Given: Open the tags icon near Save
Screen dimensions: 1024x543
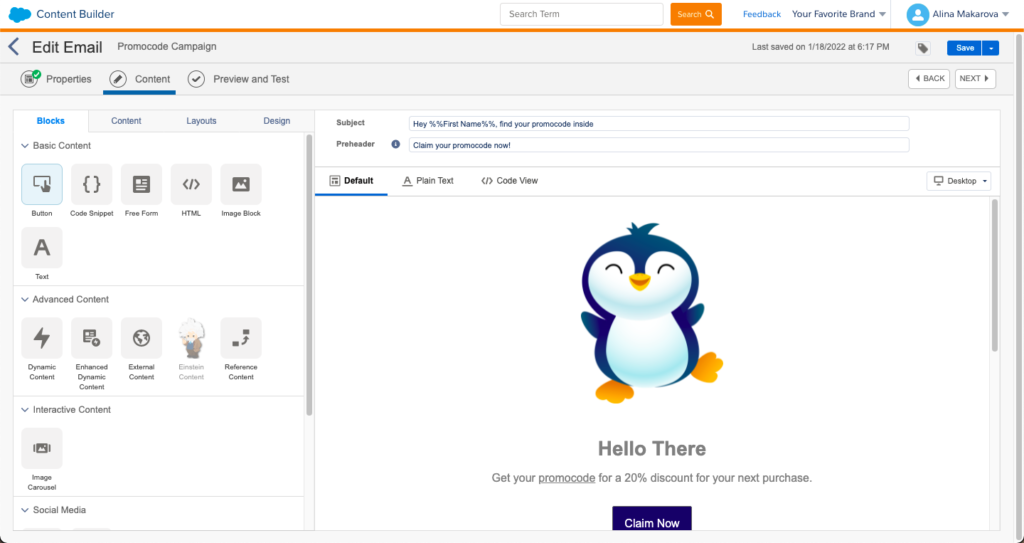Looking at the screenshot, I should coord(922,48).
